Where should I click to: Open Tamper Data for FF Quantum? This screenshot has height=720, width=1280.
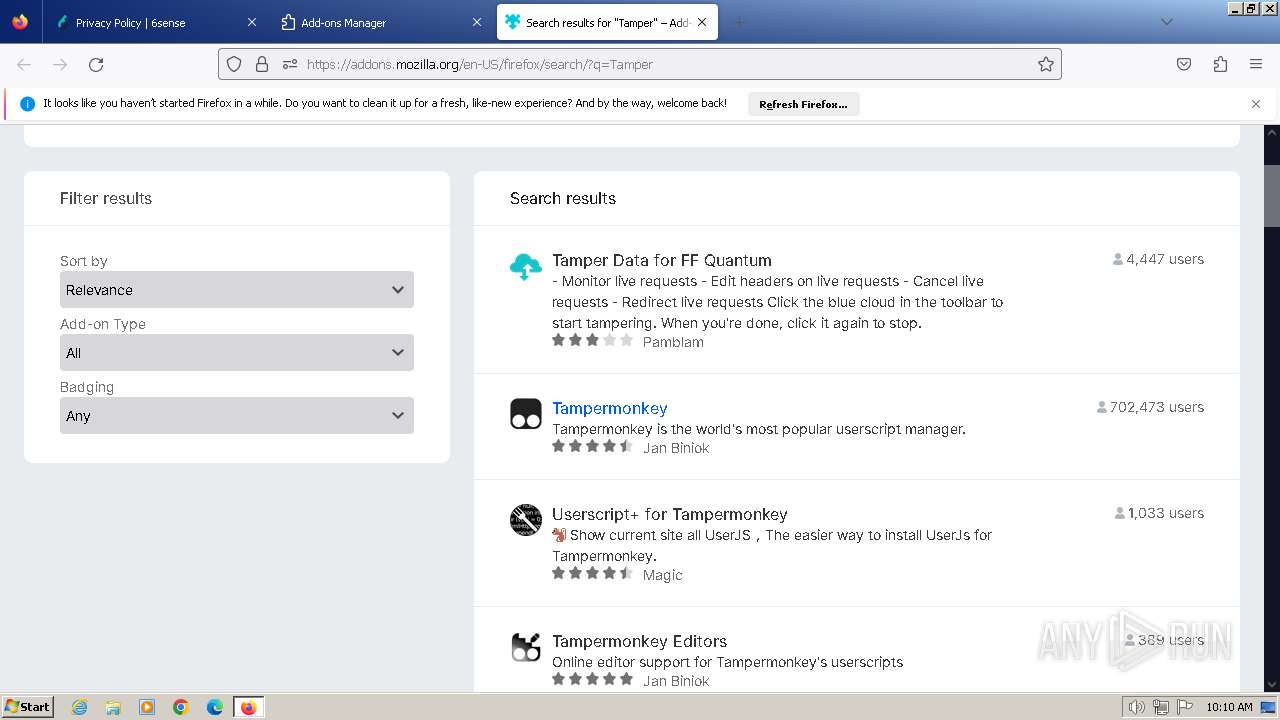[662, 260]
